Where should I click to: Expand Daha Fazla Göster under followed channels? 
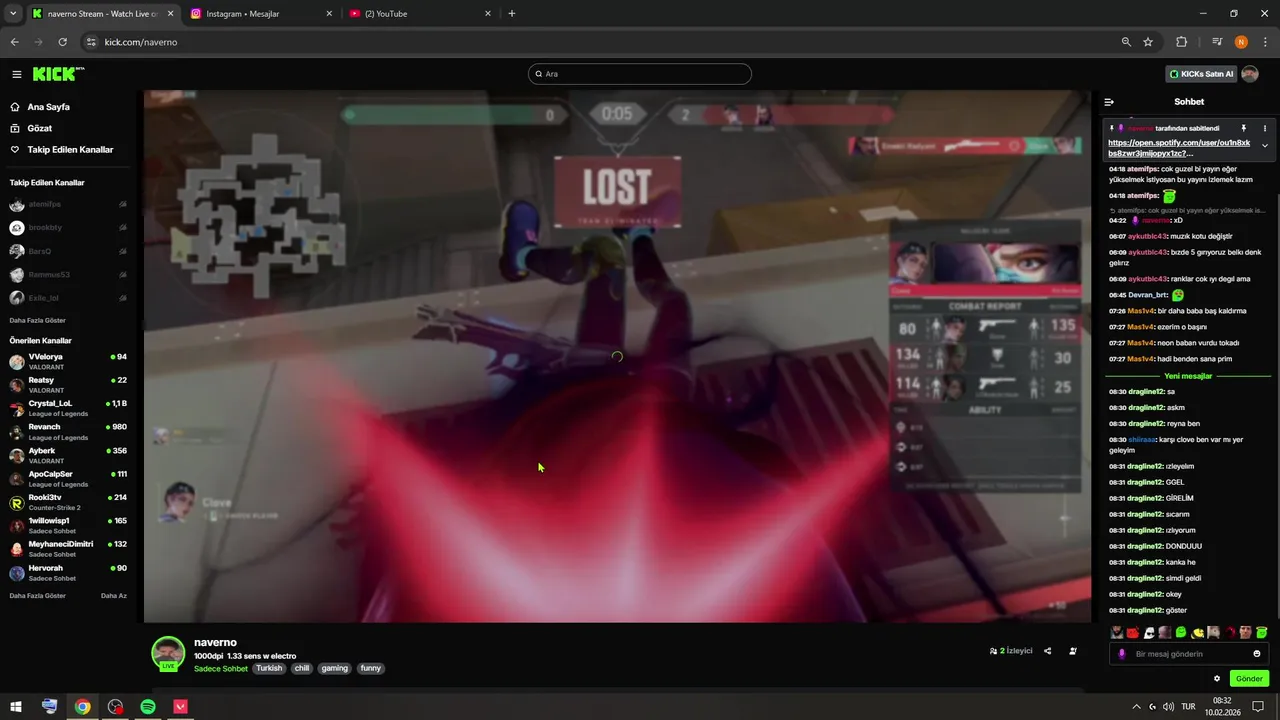coord(37,320)
